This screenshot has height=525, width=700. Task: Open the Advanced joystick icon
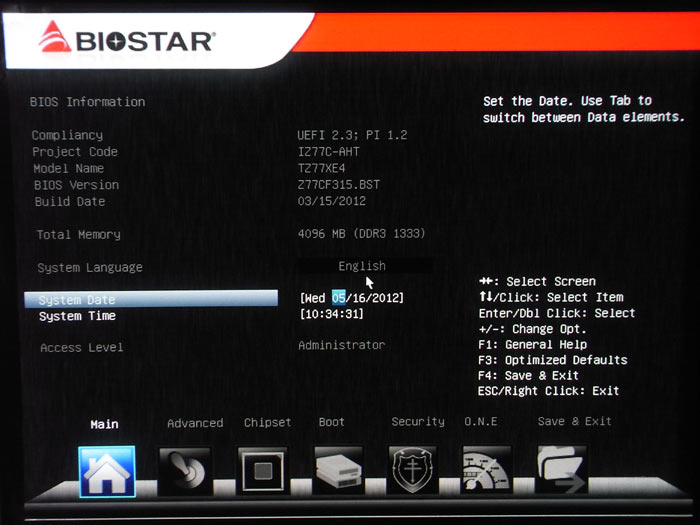click(x=185, y=471)
